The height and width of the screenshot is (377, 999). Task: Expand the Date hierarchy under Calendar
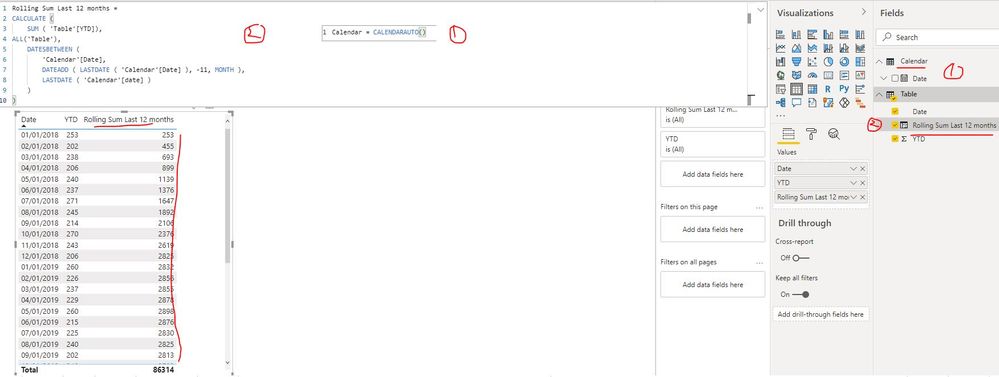click(884, 78)
